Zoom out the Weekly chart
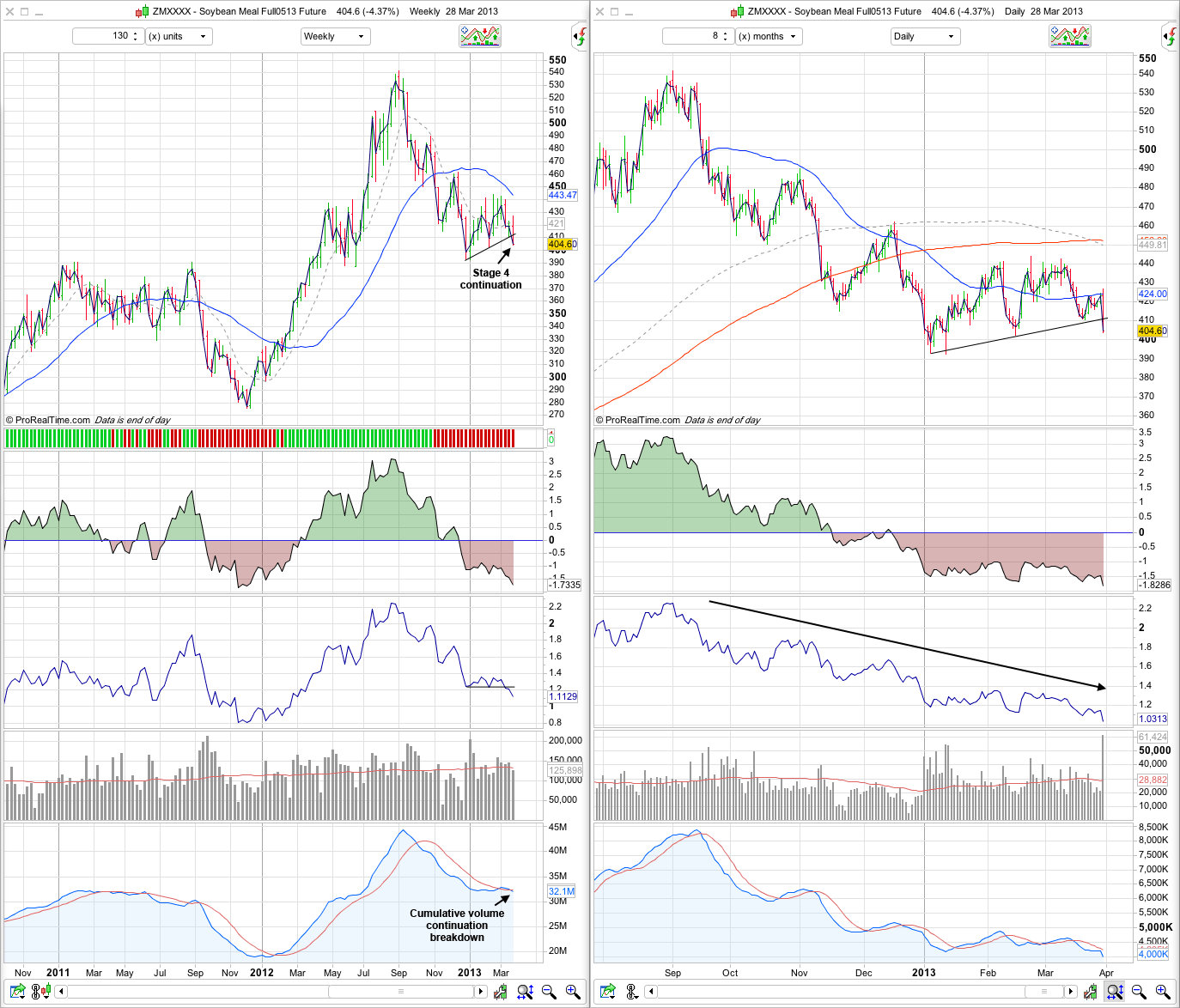1180x1008 pixels. pyautogui.click(x=549, y=992)
